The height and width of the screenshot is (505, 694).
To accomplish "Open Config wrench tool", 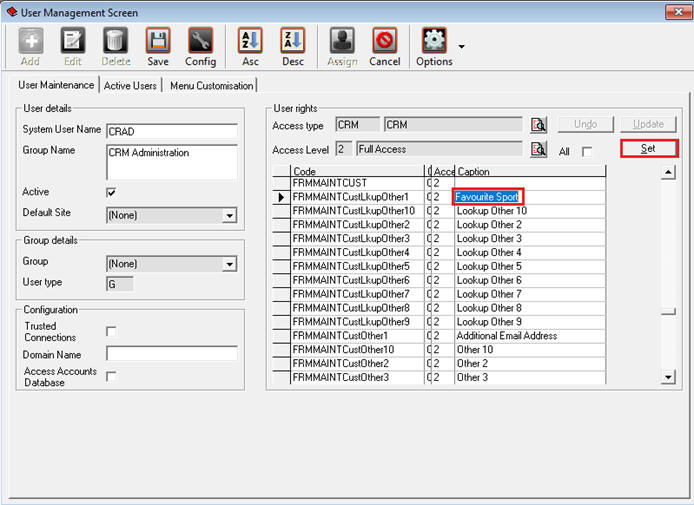I will tap(200, 41).
